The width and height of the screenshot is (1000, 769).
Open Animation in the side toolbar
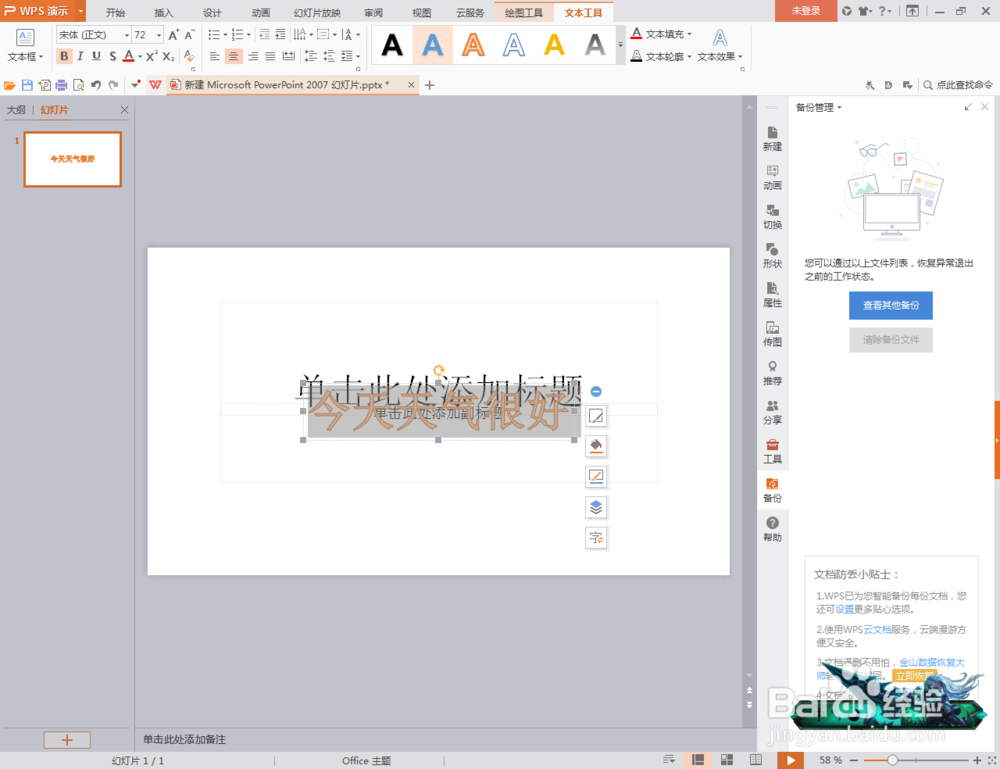click(x=772, y=177)
